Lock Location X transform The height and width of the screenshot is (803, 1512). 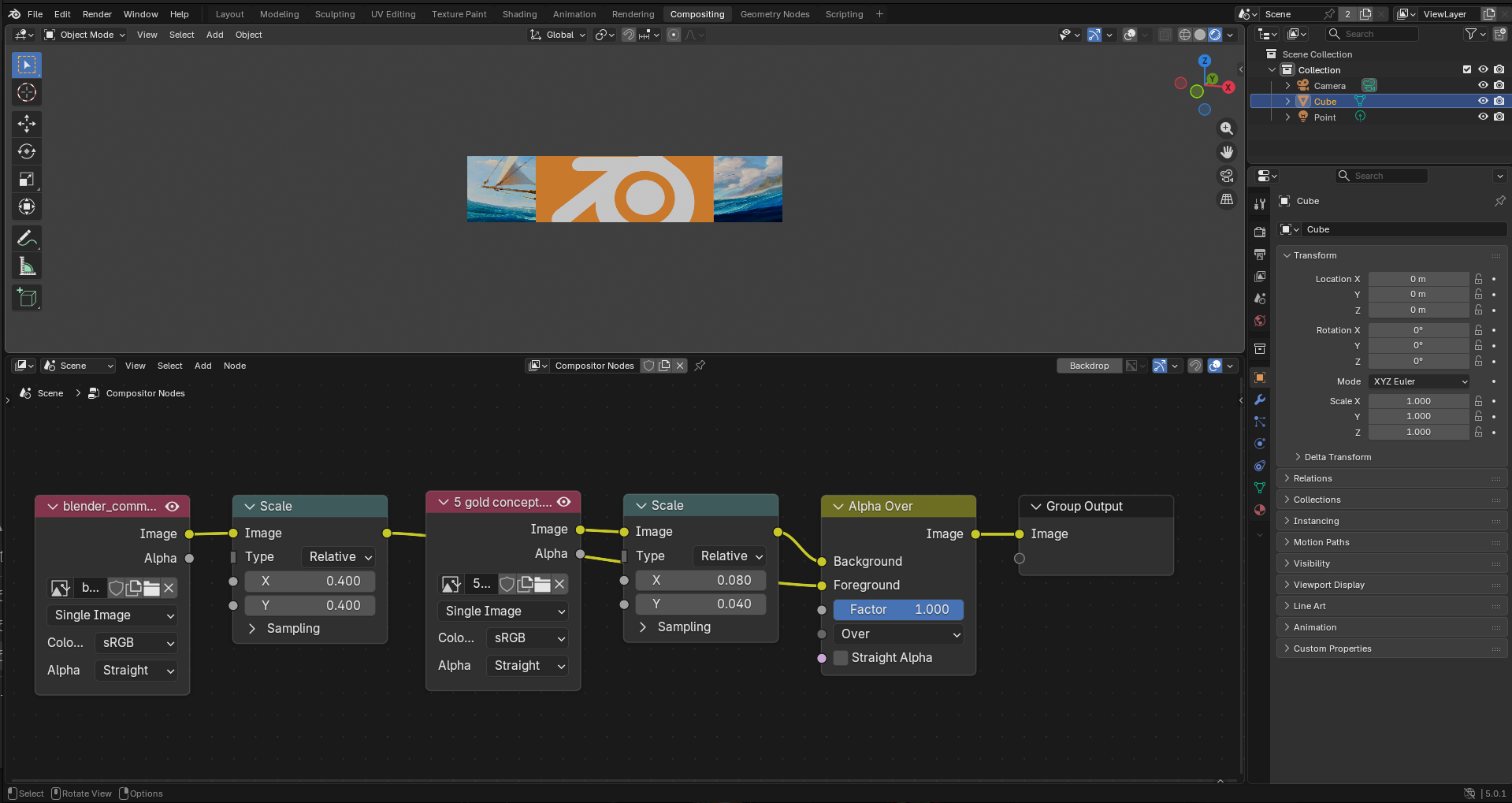(x=1479, y=279)
